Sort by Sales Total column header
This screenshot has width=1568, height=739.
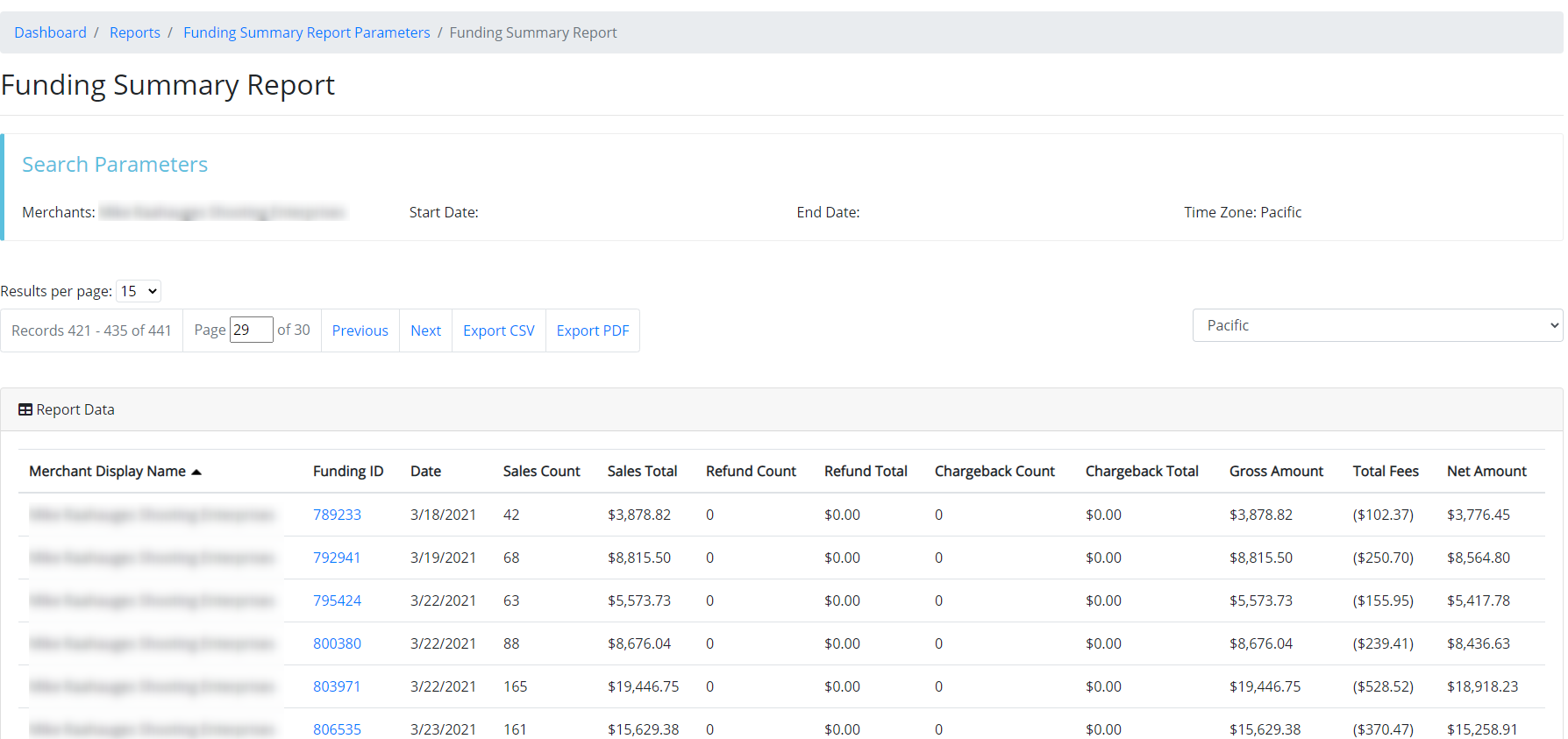[x=642, y=471]
